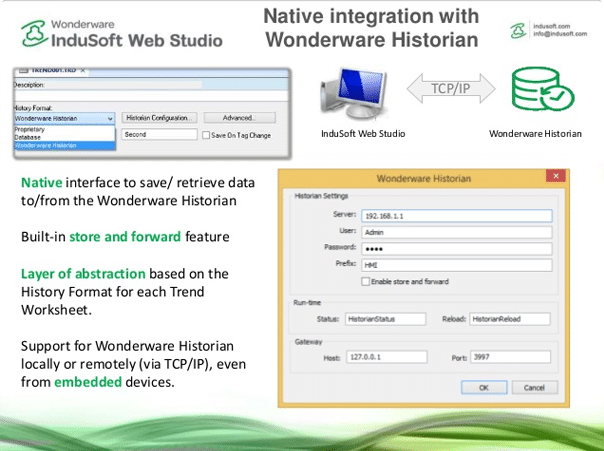Click the InduSoft Web Studio caption under computer
The height and width of the screenshot is (451, 604).
363,134
